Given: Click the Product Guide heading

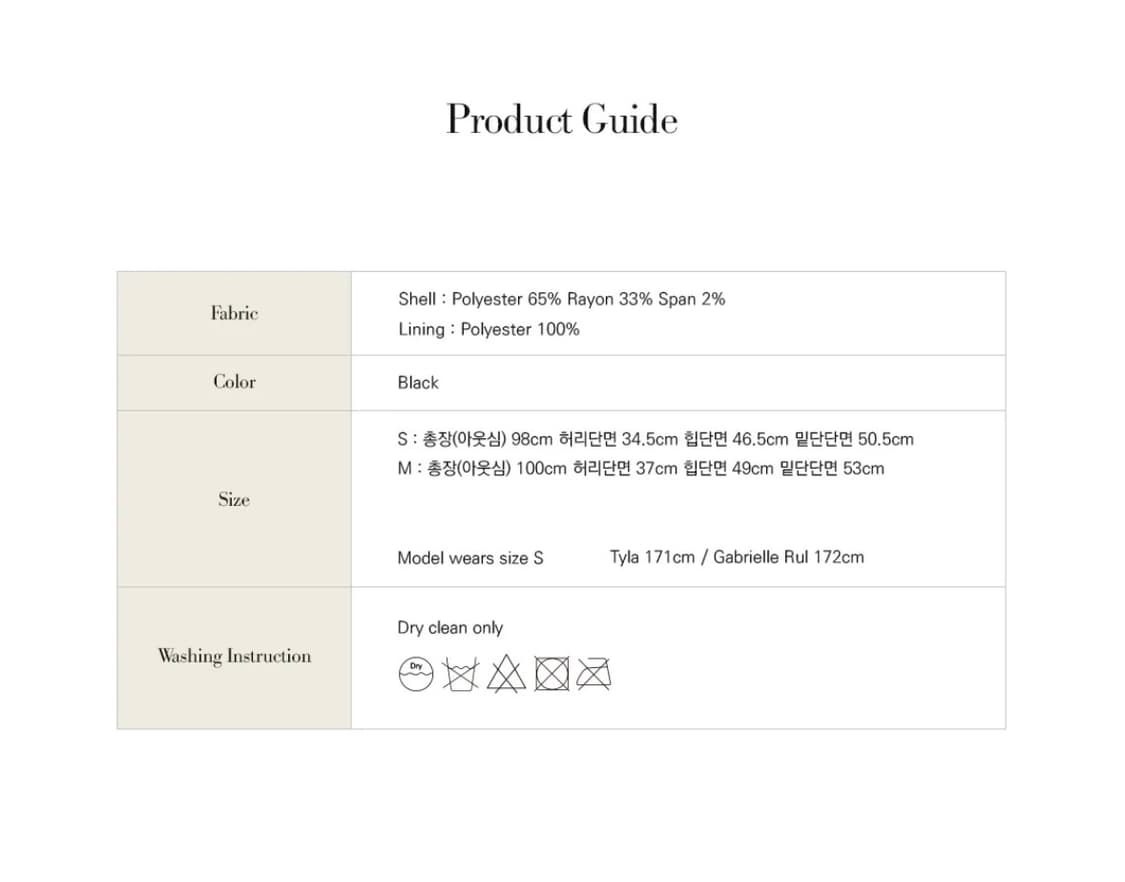Looking at the screenshot, I should pyautogui.click(x=562, y=119).
